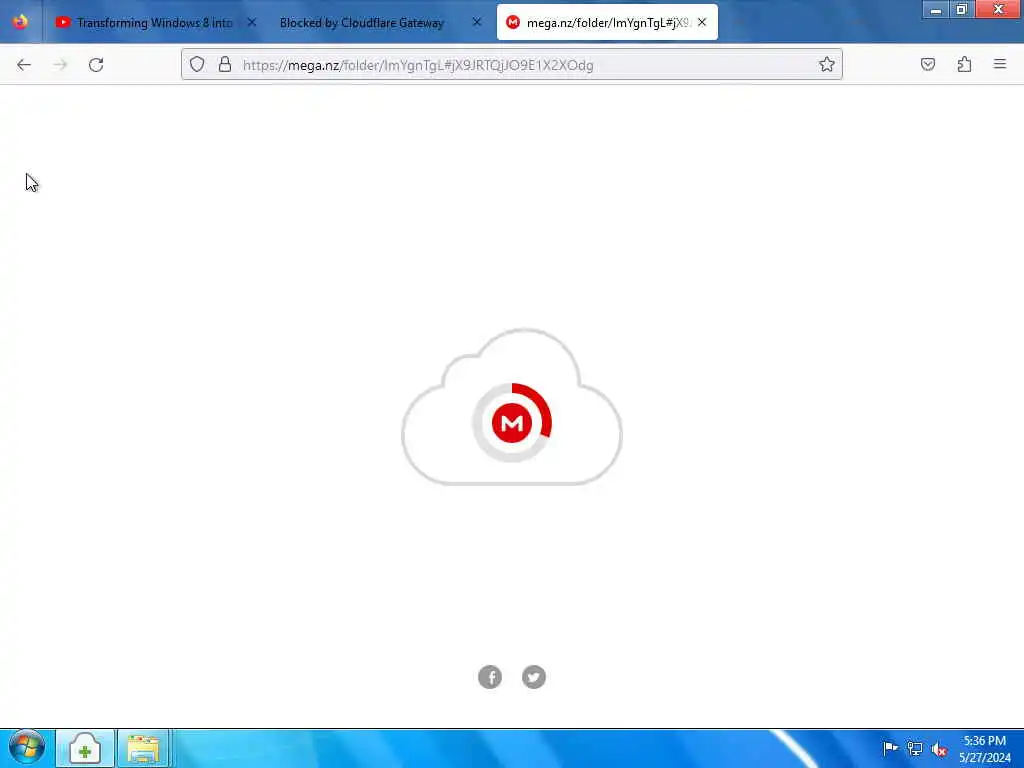Viewport: 1024px width, 768px height.
Task: Save page to Pocket
Action: (928, 65)
